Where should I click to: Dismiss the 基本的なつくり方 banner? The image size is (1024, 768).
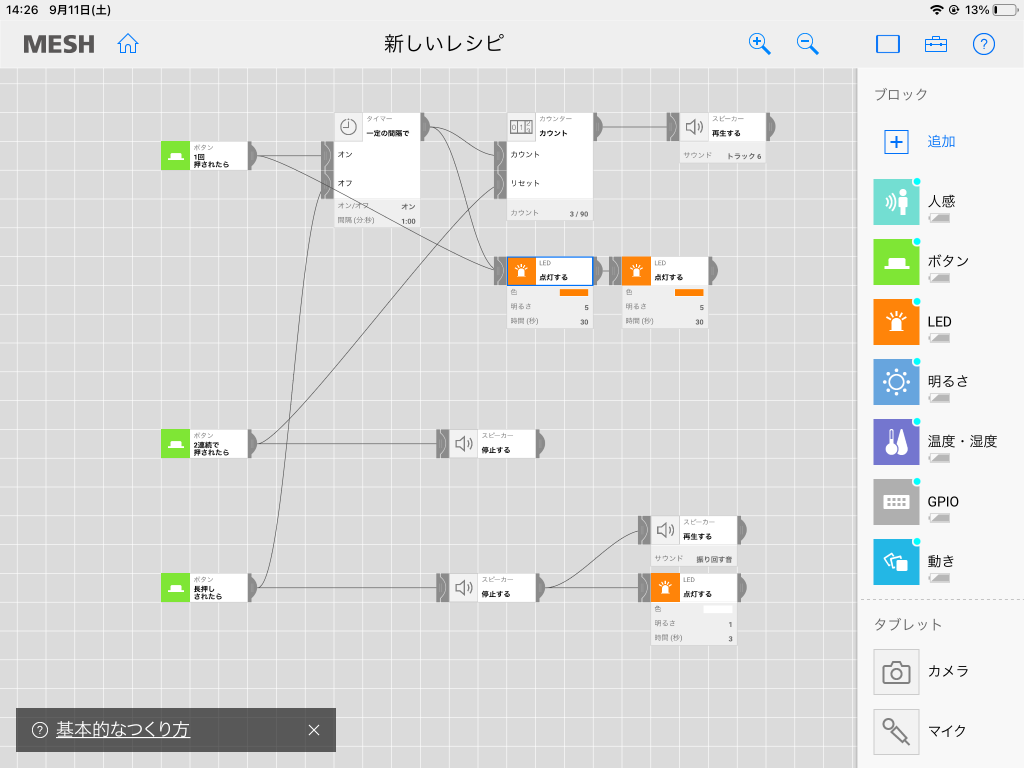314,730
